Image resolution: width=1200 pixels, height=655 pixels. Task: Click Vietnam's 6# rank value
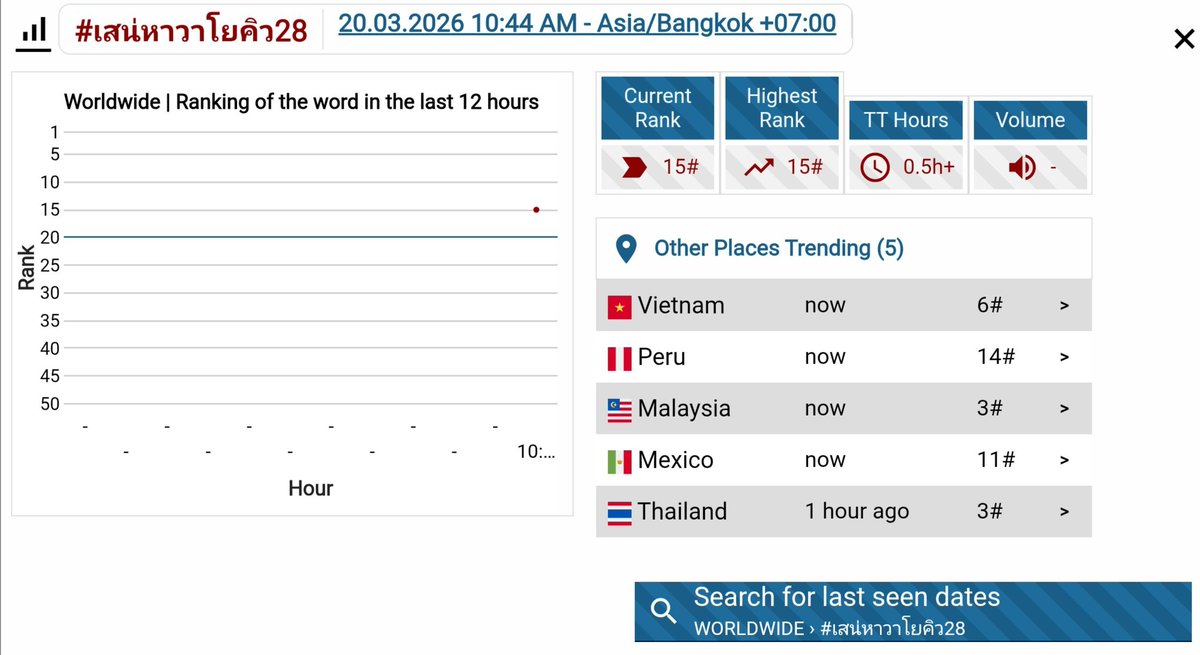click(990, 306)
